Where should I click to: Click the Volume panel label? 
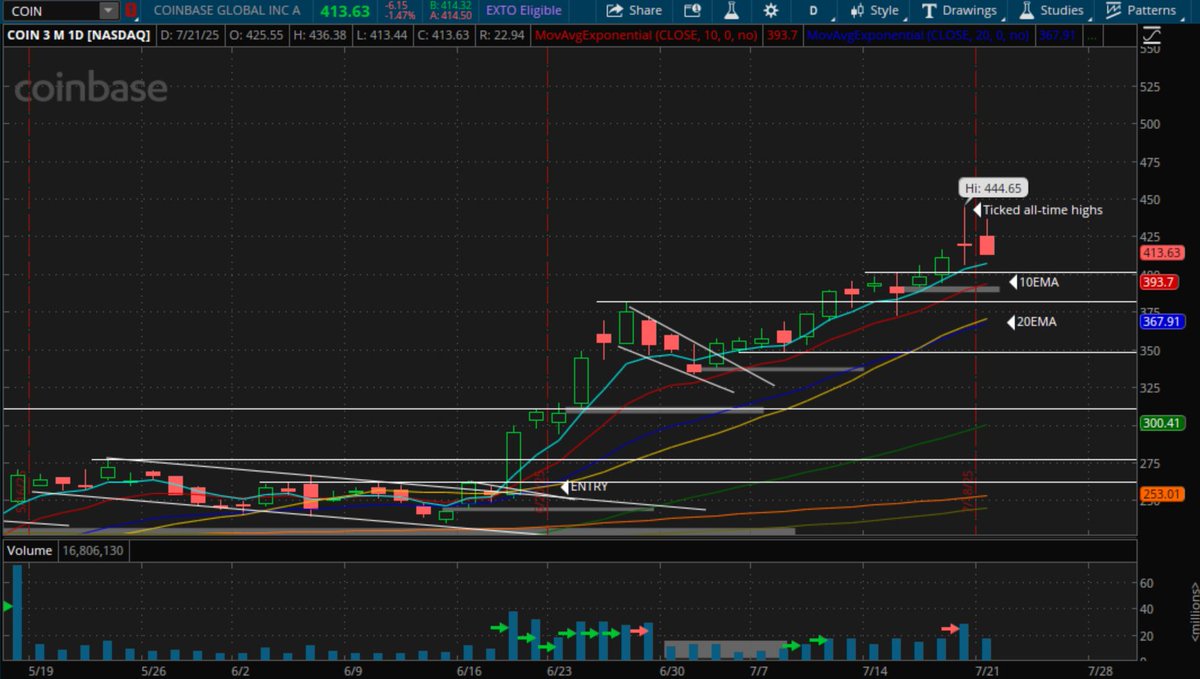coord(29,550)
